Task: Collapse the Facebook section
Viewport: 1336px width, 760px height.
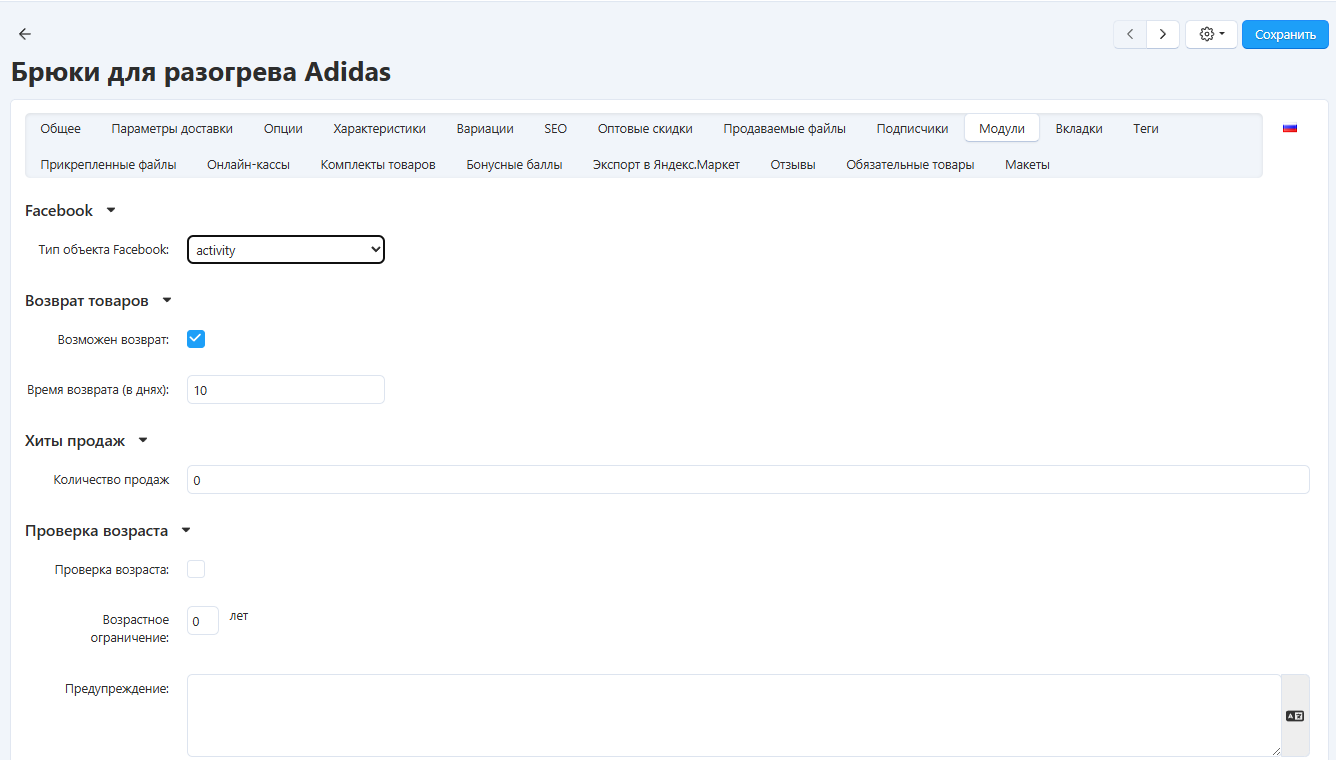Action: pos(111,211)
